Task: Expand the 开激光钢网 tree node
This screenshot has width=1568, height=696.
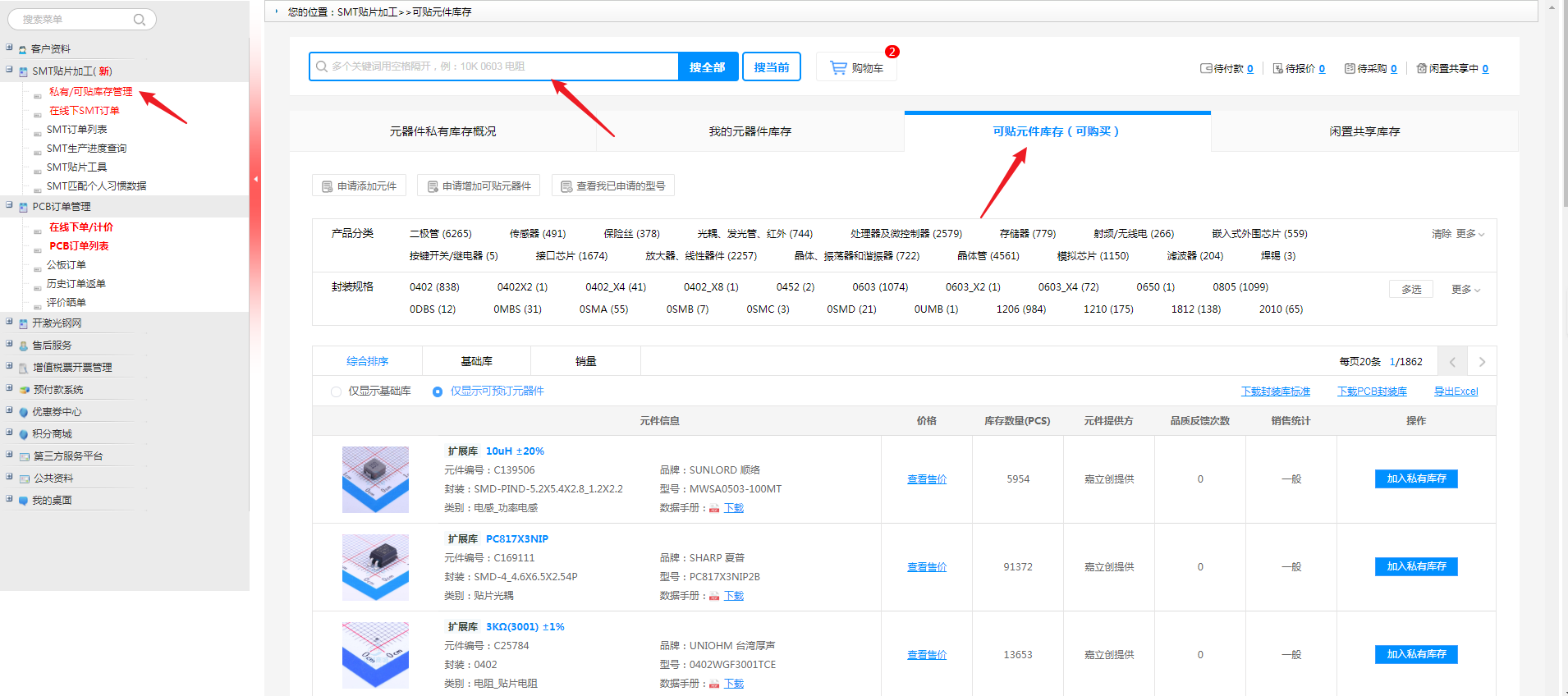Action: coord(9,323)
